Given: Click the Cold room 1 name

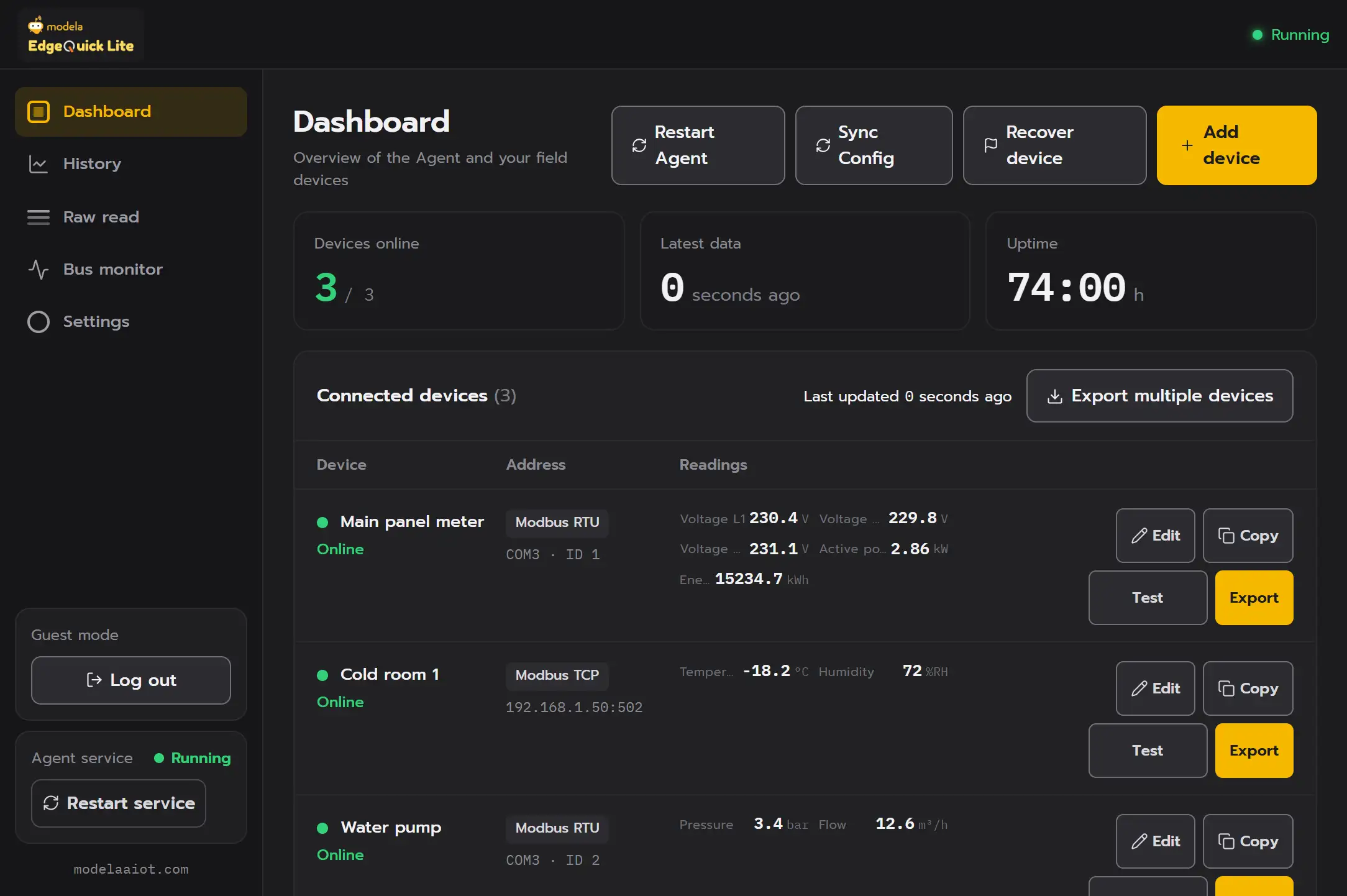Looking at the screenshot, I should (390, 675).
